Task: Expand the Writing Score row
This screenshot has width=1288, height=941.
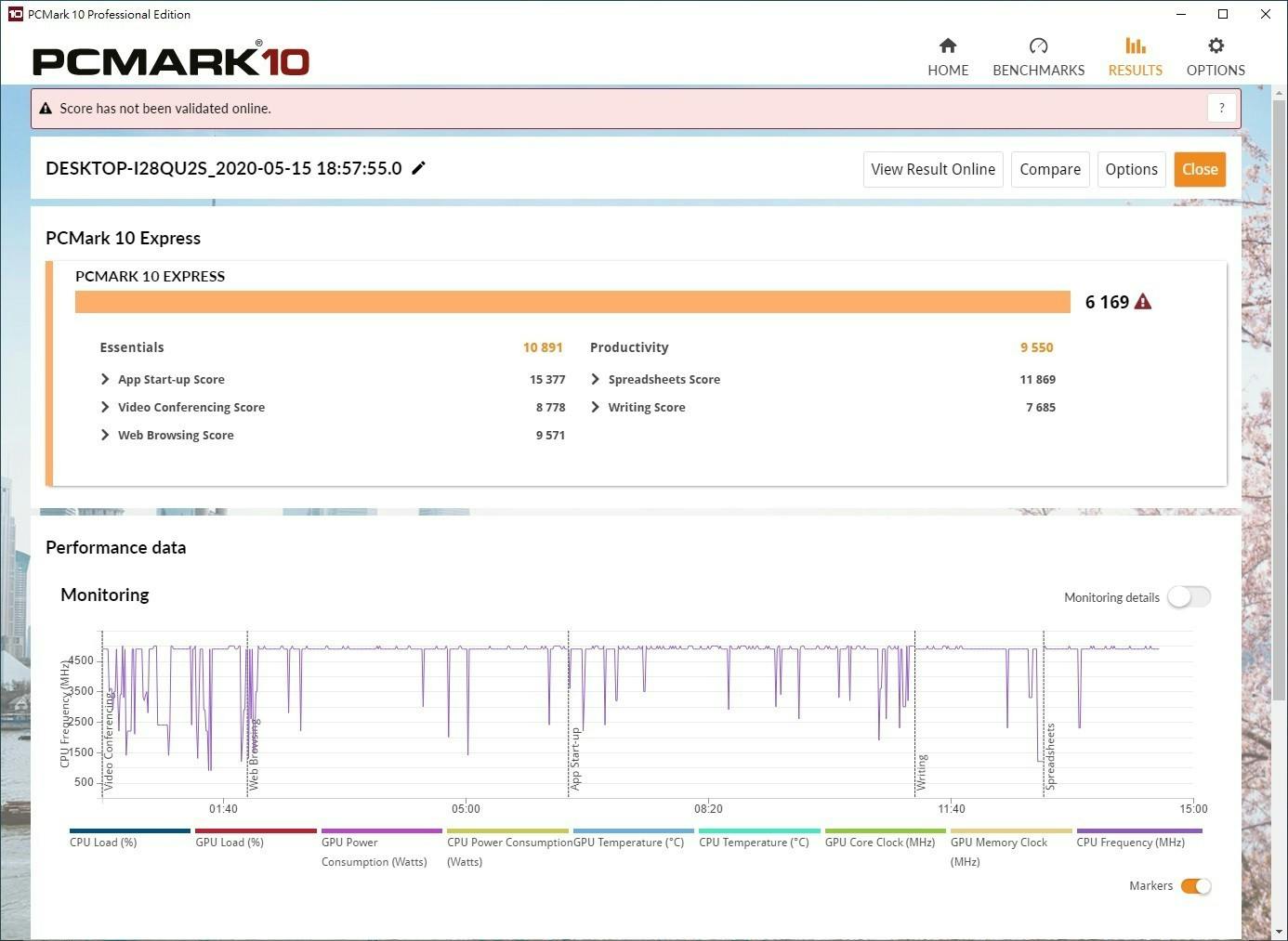Action: (x=596, y=407)
